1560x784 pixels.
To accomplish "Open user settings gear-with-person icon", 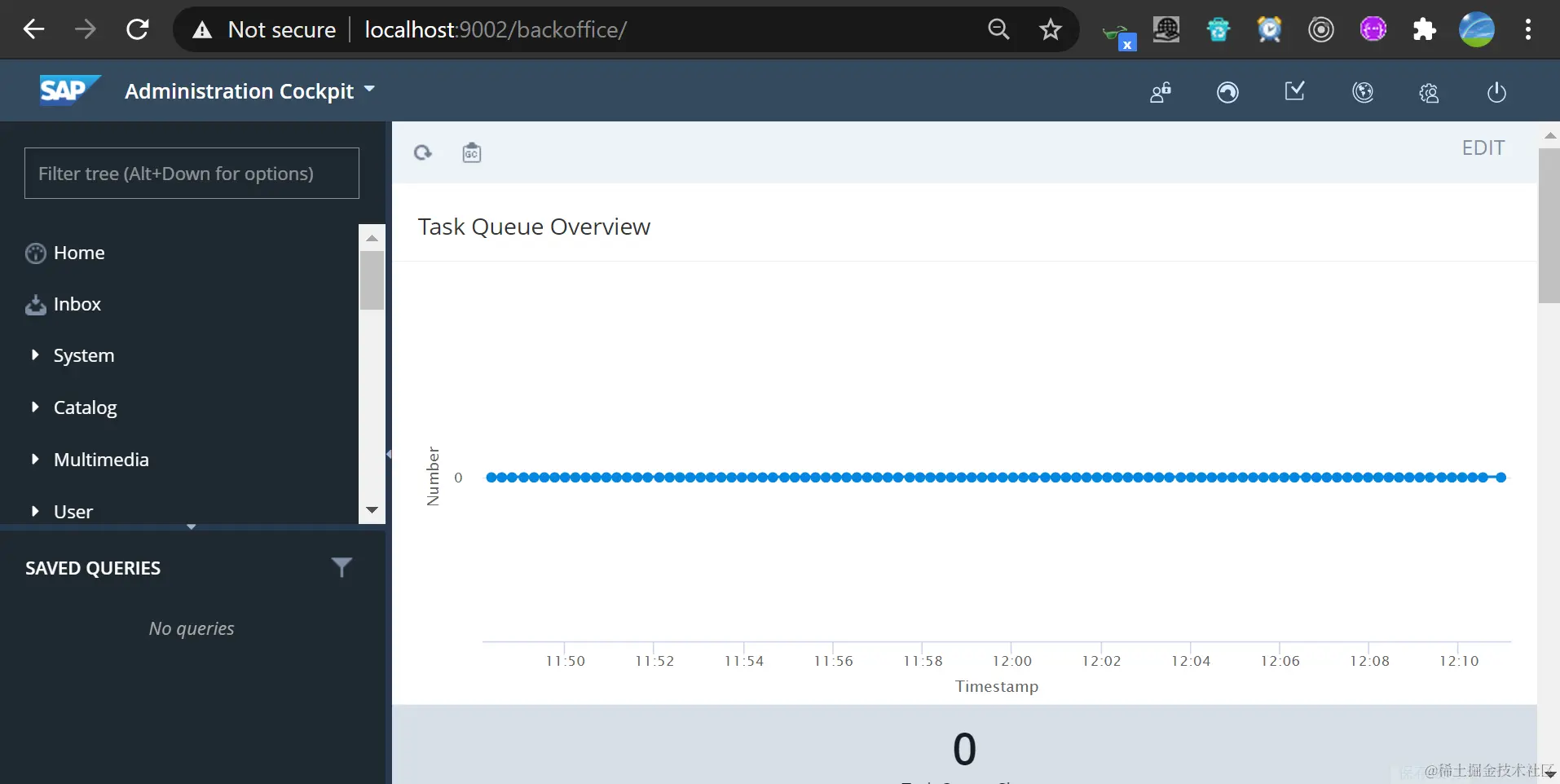I will (1429, 93).
